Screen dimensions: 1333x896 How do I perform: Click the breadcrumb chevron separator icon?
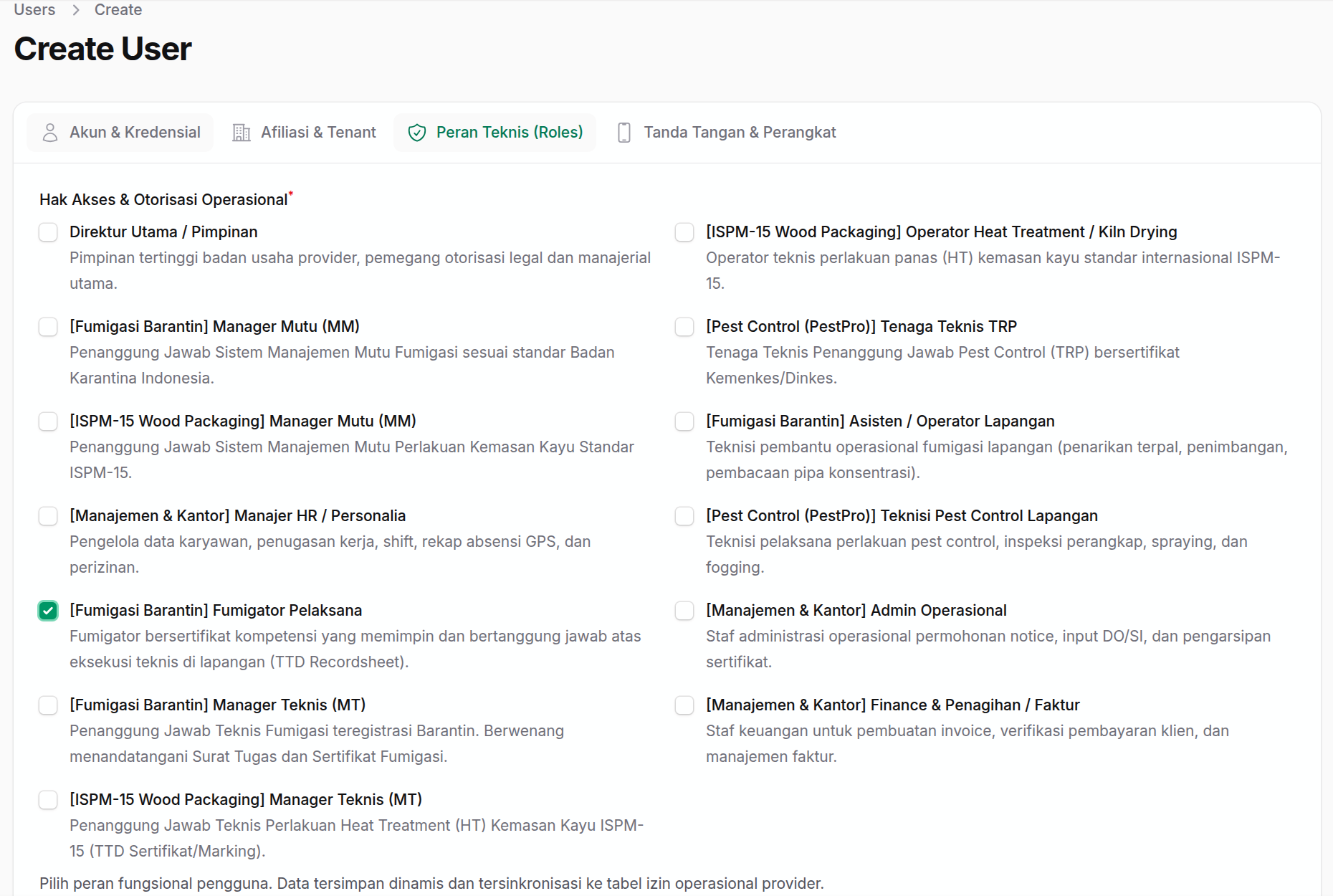click(x=75, y=10)
